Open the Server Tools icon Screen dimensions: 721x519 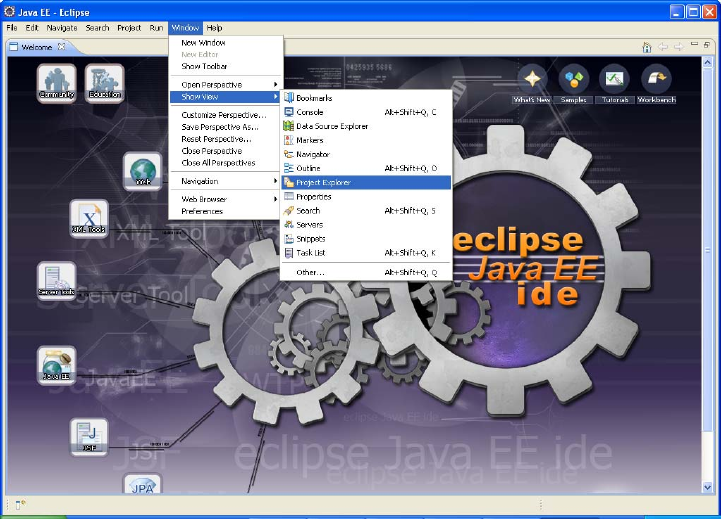pyautogui.click(x=57, y=281)
